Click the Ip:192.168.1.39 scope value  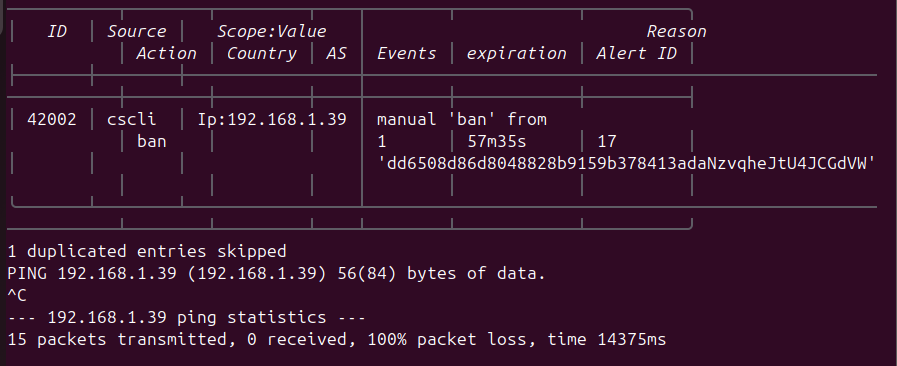pyautogui.click(x=272, y=120)
